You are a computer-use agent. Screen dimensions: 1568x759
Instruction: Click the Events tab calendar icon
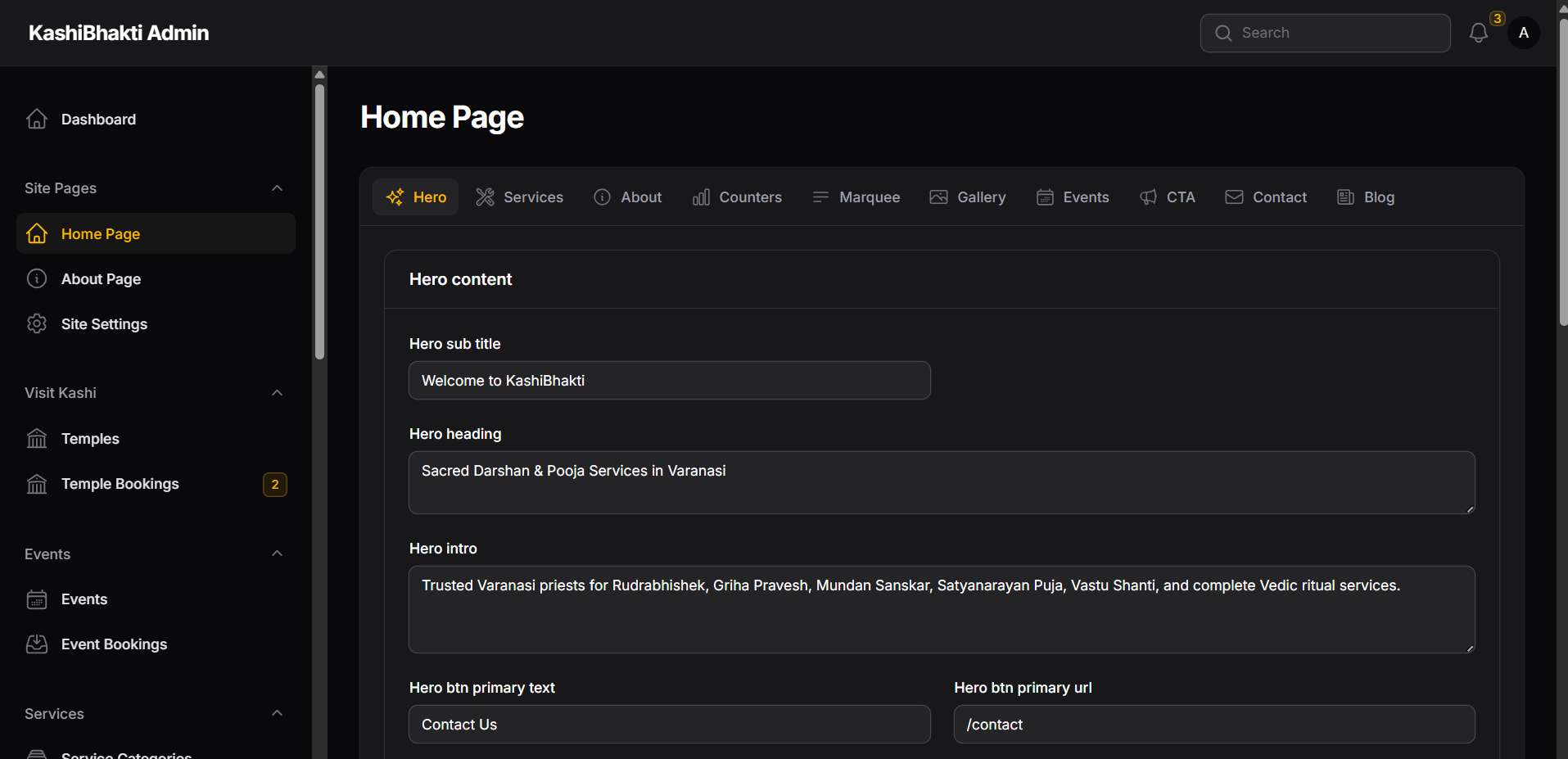tap(1045, 197)
